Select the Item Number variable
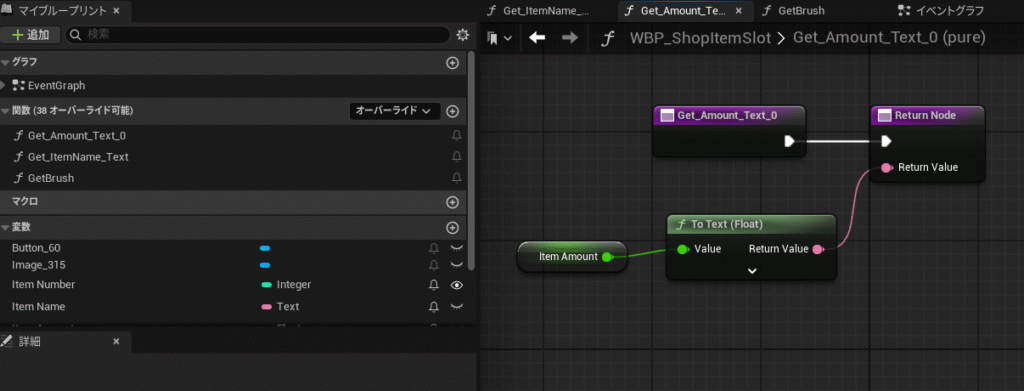This screenshot has height=391, width=1024. click(43, 285)
